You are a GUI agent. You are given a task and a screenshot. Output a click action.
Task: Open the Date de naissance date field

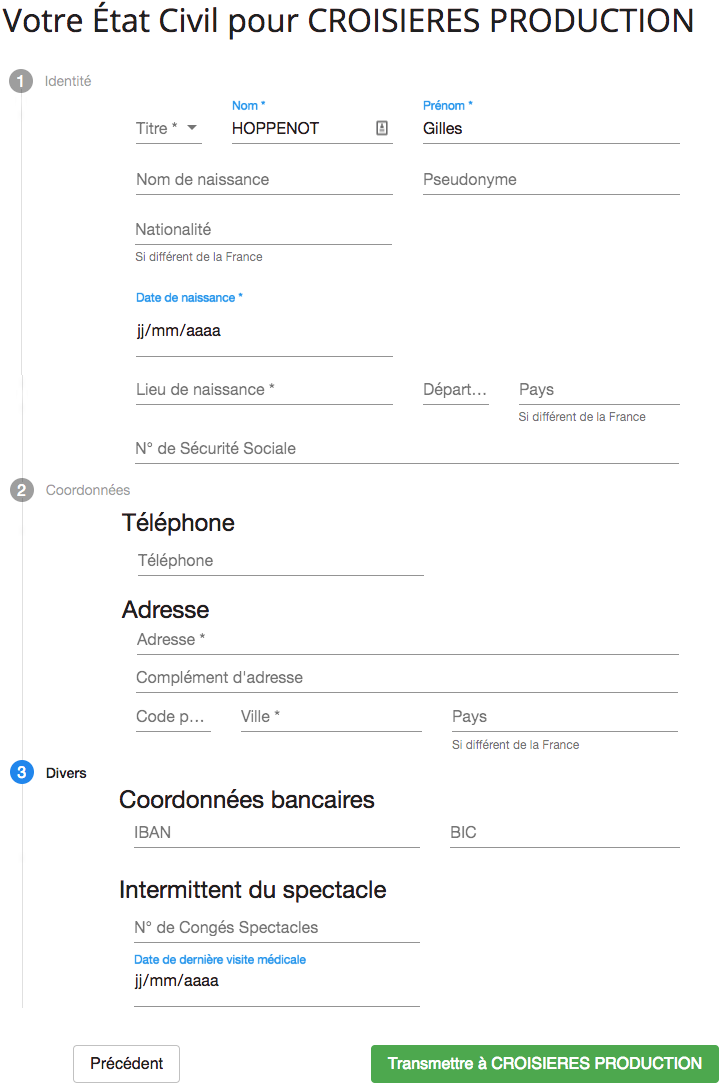pyautogui.click(x=264, y=331)
